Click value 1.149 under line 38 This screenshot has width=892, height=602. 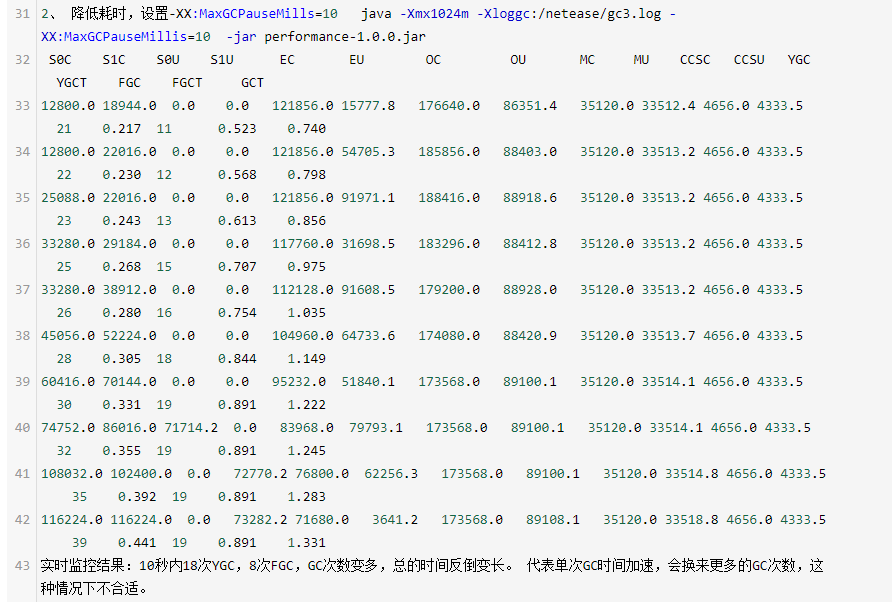tap(307, 359)
